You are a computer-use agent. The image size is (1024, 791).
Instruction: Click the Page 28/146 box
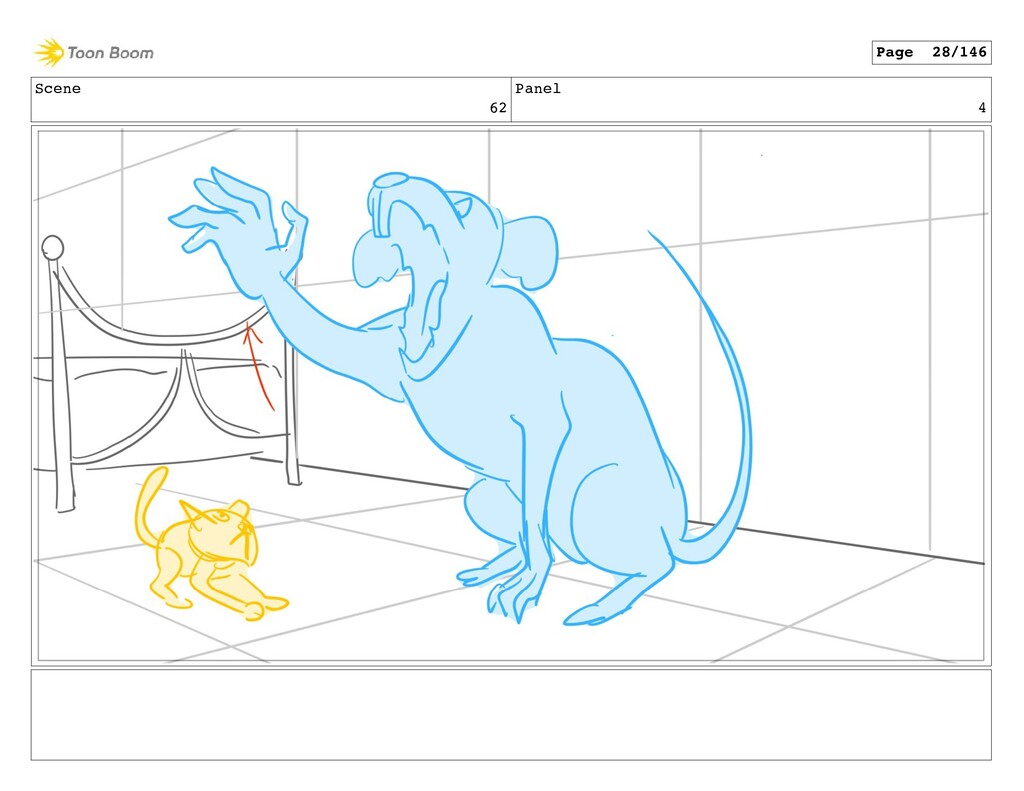pos(931,52)
